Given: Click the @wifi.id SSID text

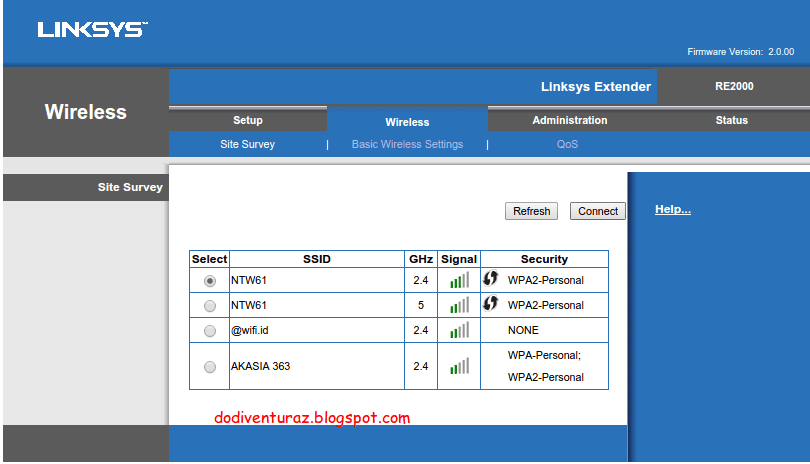Looking at the screenshot, I should click(x=250, y=330).
